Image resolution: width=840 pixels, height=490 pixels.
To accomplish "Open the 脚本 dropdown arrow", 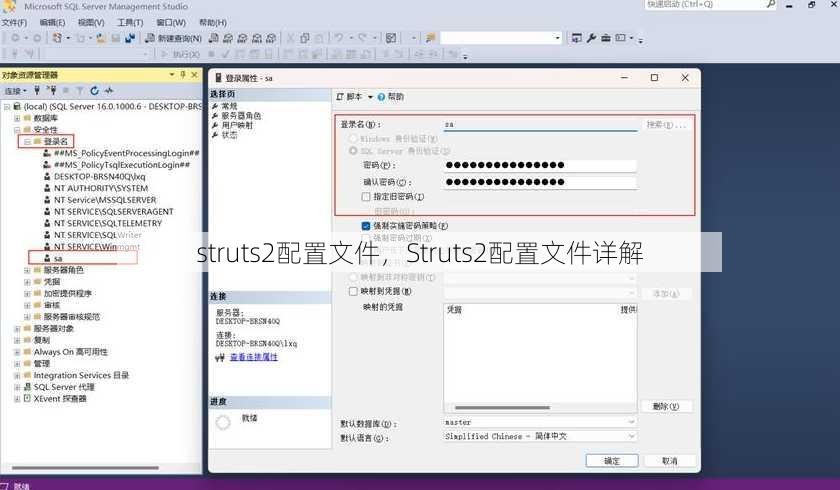I will [x=370, y=97].
